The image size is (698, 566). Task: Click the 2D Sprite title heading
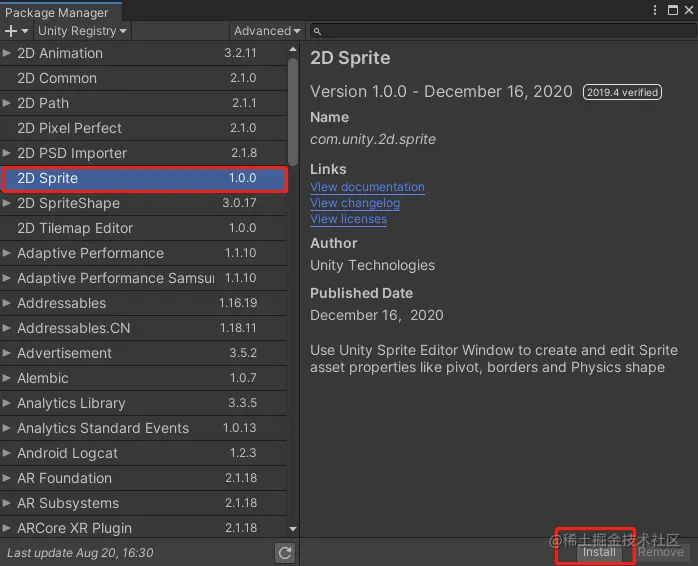coord(350,58)
